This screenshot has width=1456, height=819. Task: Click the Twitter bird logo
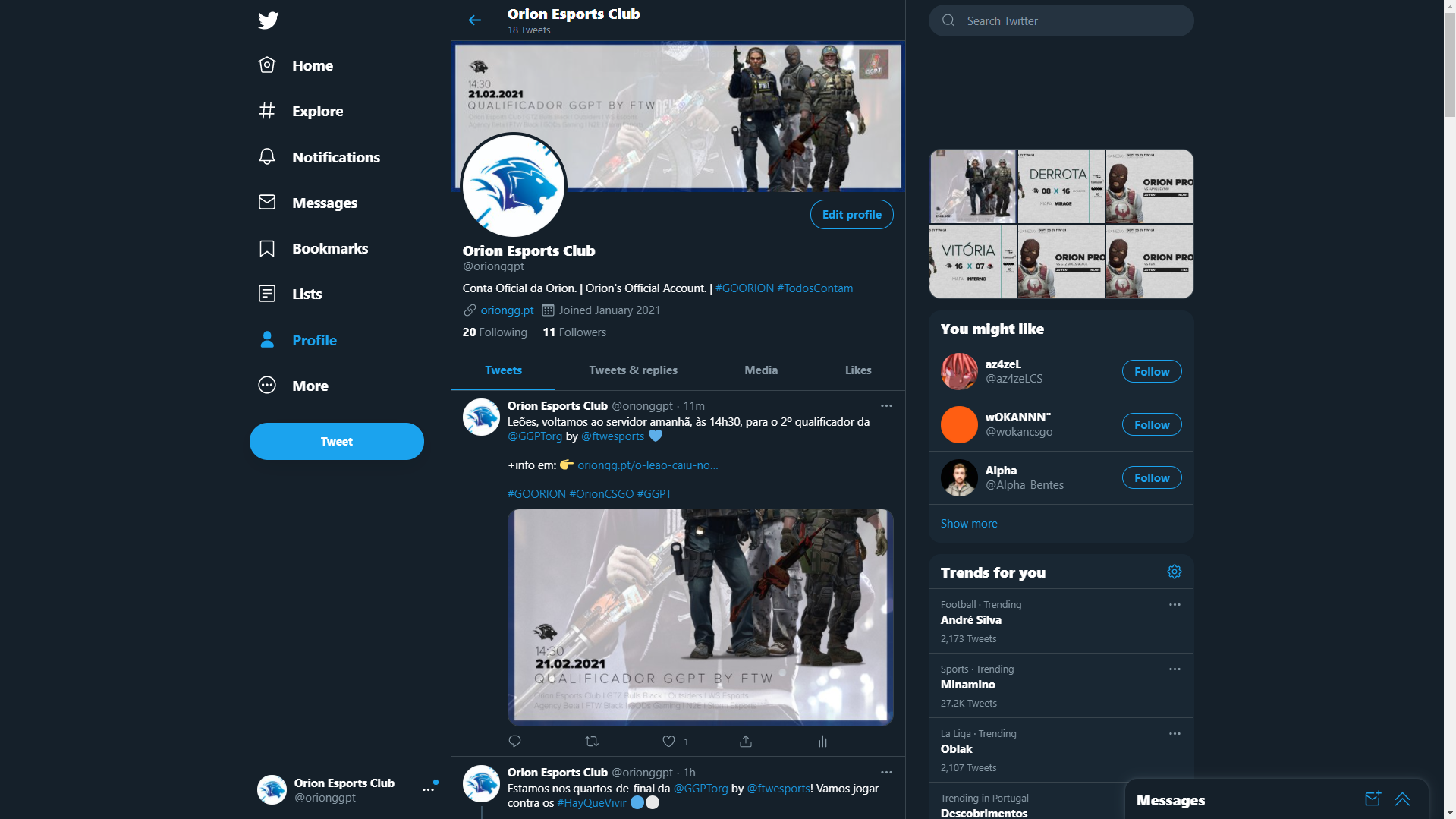[268, 20]
